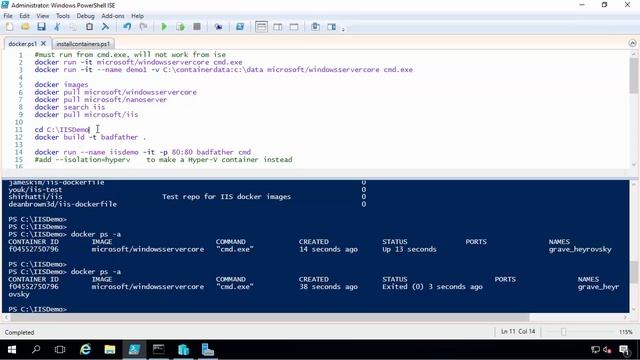
Task: Click the '#add --isolation=hyperv' comment line
Action: coord(163,160)
